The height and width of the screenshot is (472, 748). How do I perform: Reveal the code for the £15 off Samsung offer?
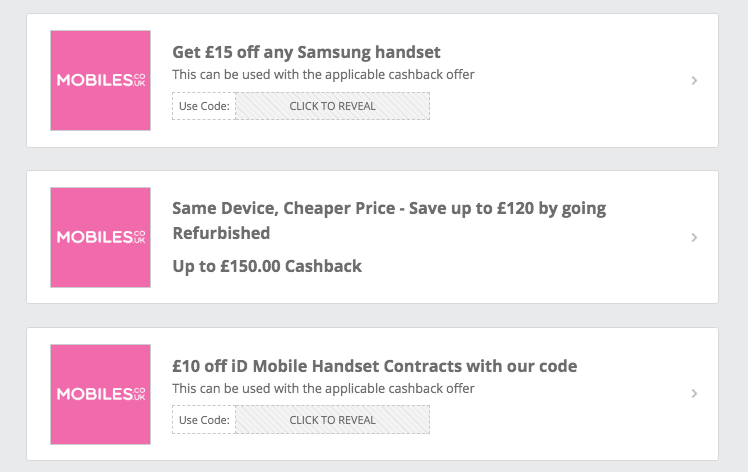[x=332, y=106]
